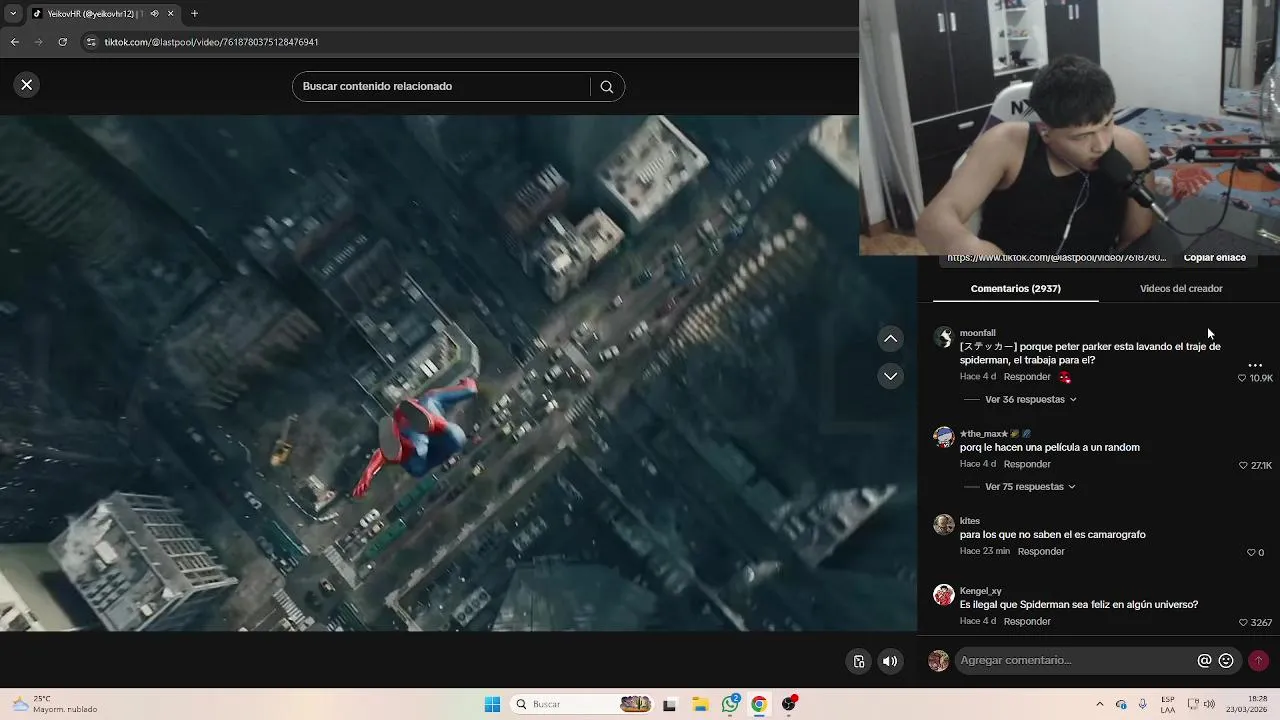Image resolution: width=1280 pixels, height=720 pixels.
Task: Show hidden system tray icons chevron
Action: [1100, 705]
